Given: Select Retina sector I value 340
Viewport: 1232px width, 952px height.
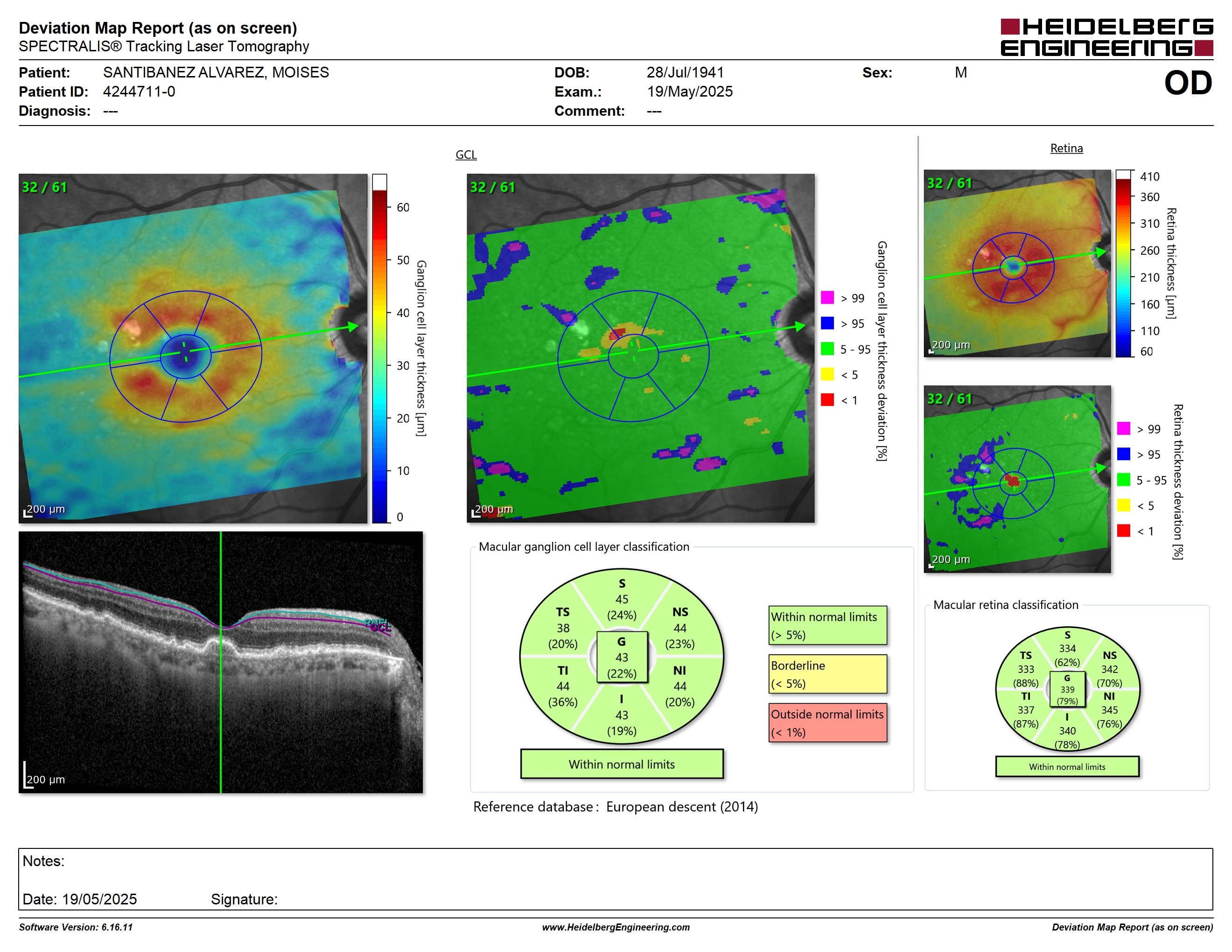Looking at the screenshot, I should 1067,731.
